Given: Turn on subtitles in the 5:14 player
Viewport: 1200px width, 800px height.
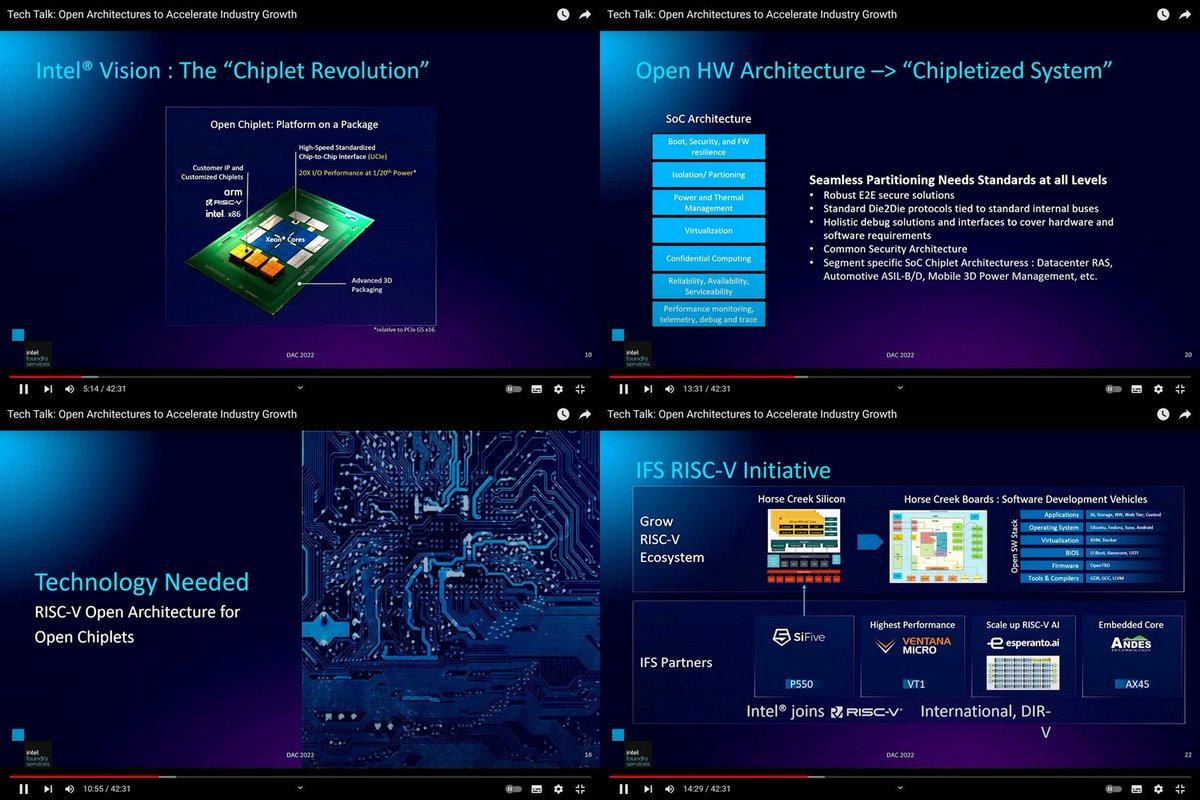Looking at the screenshot, I should 536,389.
